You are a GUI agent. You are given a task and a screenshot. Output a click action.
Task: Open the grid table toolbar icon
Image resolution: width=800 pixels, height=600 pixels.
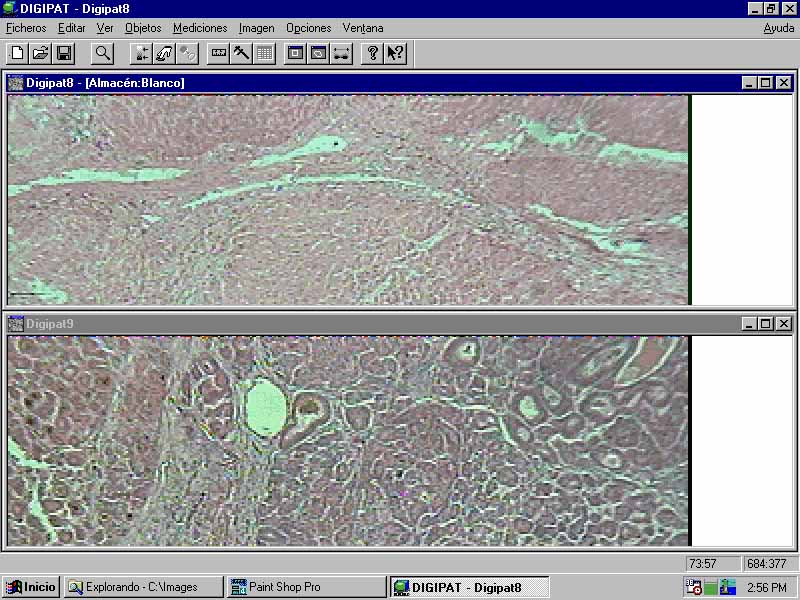point(264,53)
